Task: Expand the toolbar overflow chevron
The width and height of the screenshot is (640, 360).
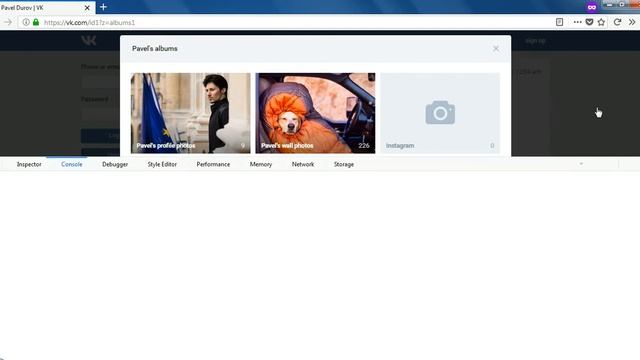Action: coord(632,22)
